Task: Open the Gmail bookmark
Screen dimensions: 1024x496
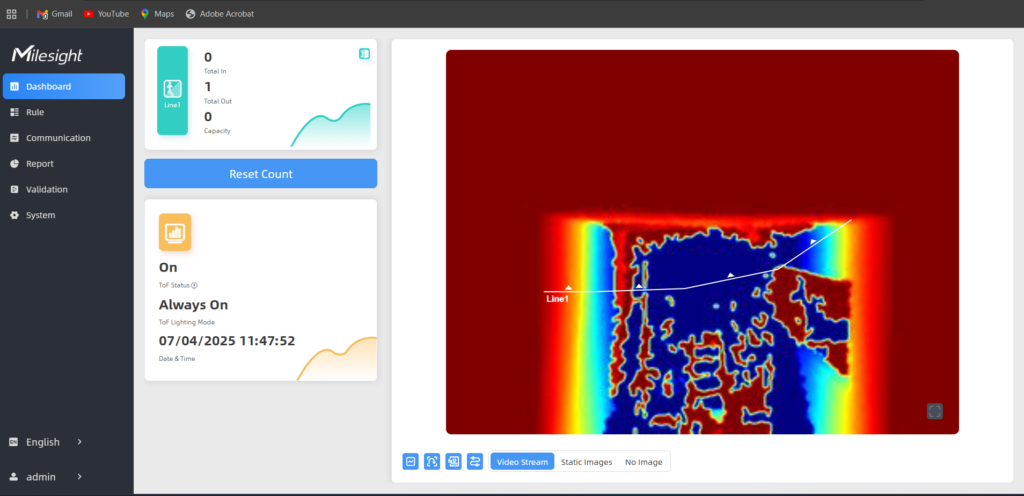Action: coord(55,14)
